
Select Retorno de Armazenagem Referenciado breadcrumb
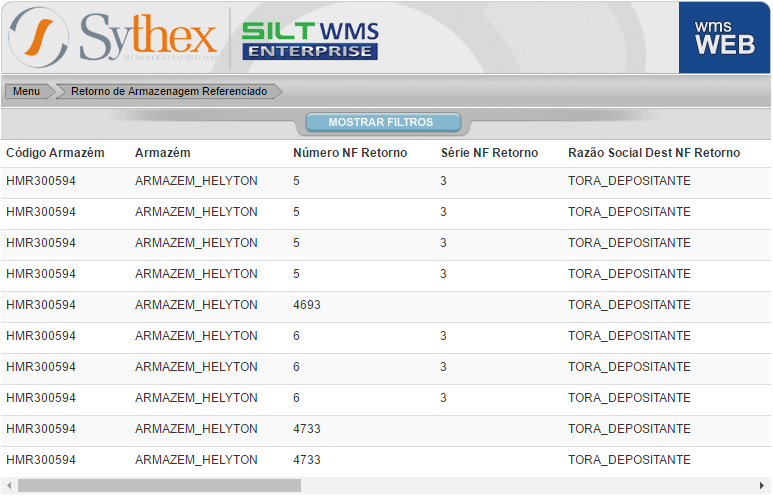tap(169, 91)
